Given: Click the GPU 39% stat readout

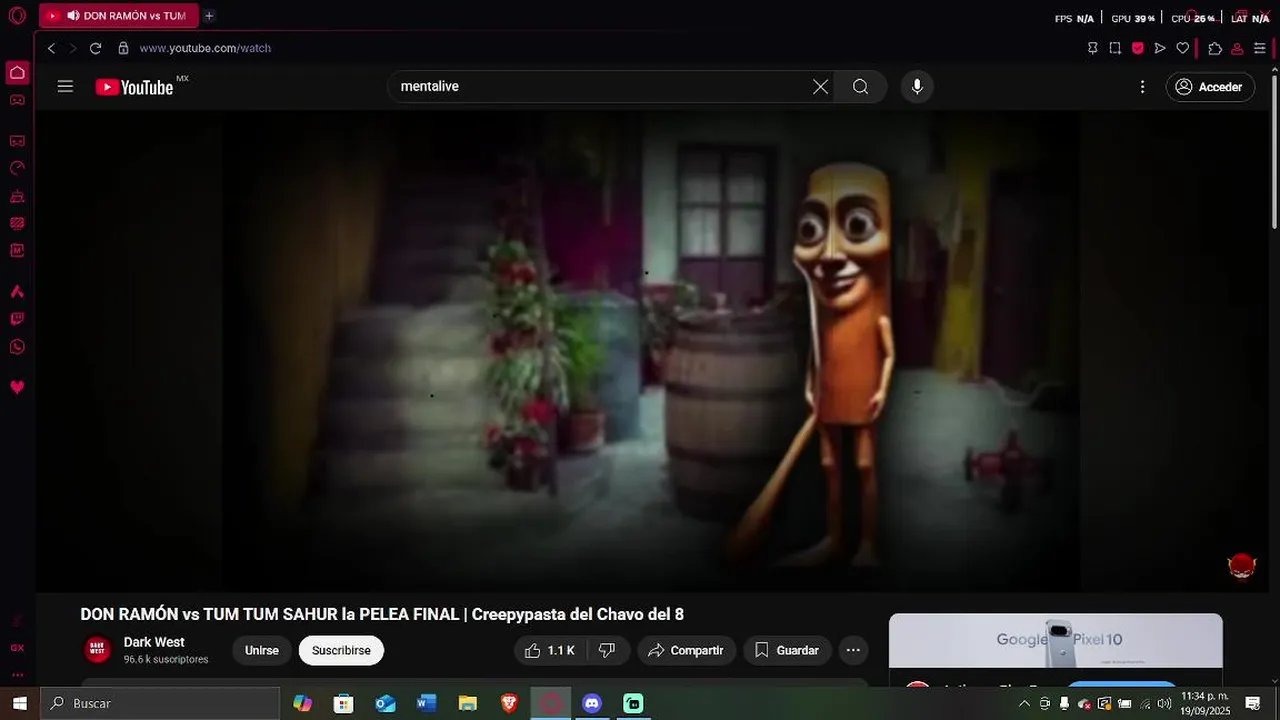Looking at the screenshot, I should coord(1133,18).
